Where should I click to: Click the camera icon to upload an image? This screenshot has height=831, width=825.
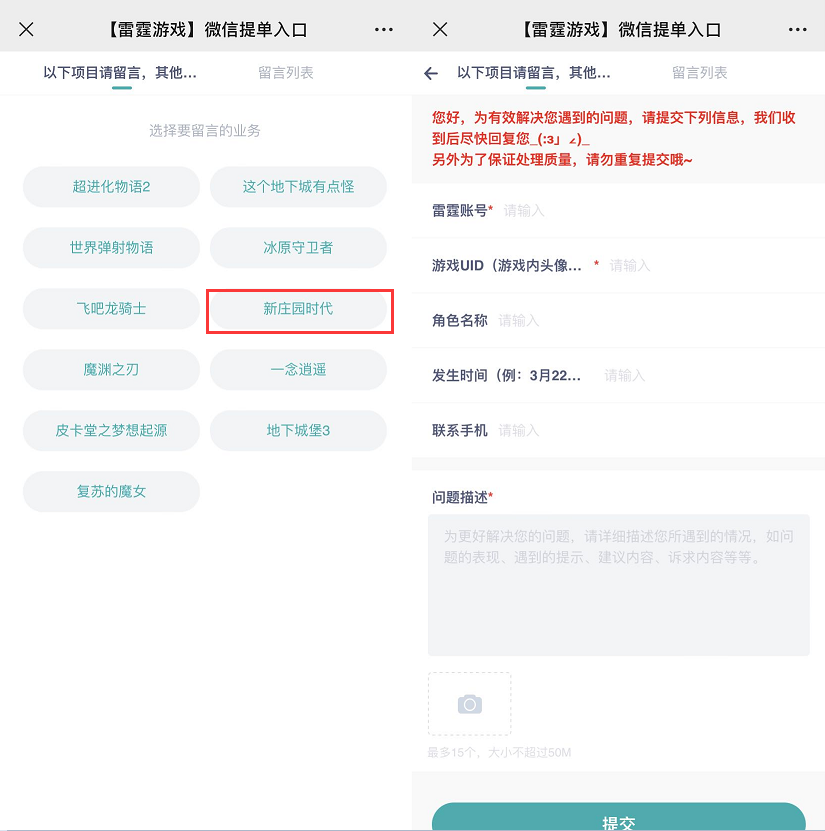click(469, 704)
